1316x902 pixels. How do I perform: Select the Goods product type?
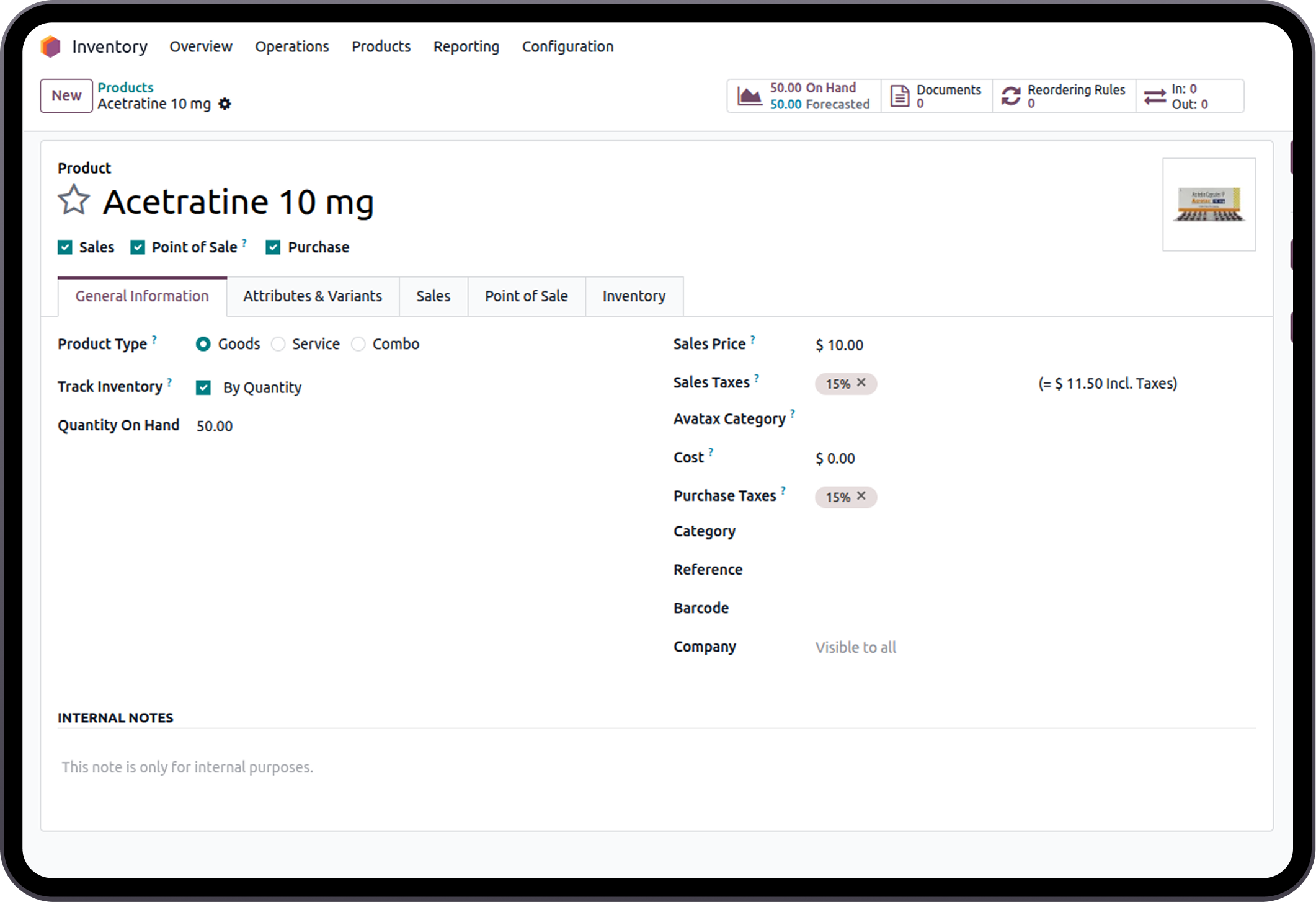tap(203, 344)
